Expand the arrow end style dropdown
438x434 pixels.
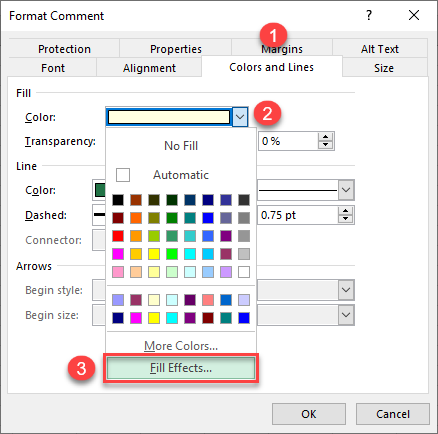(346, 289)
